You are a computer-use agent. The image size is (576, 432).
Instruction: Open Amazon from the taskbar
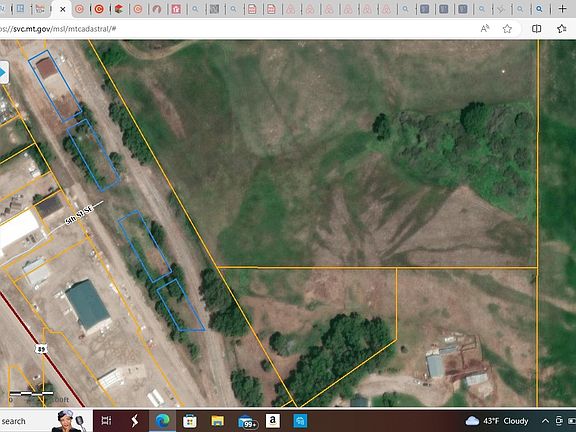(x=273, y=421)
